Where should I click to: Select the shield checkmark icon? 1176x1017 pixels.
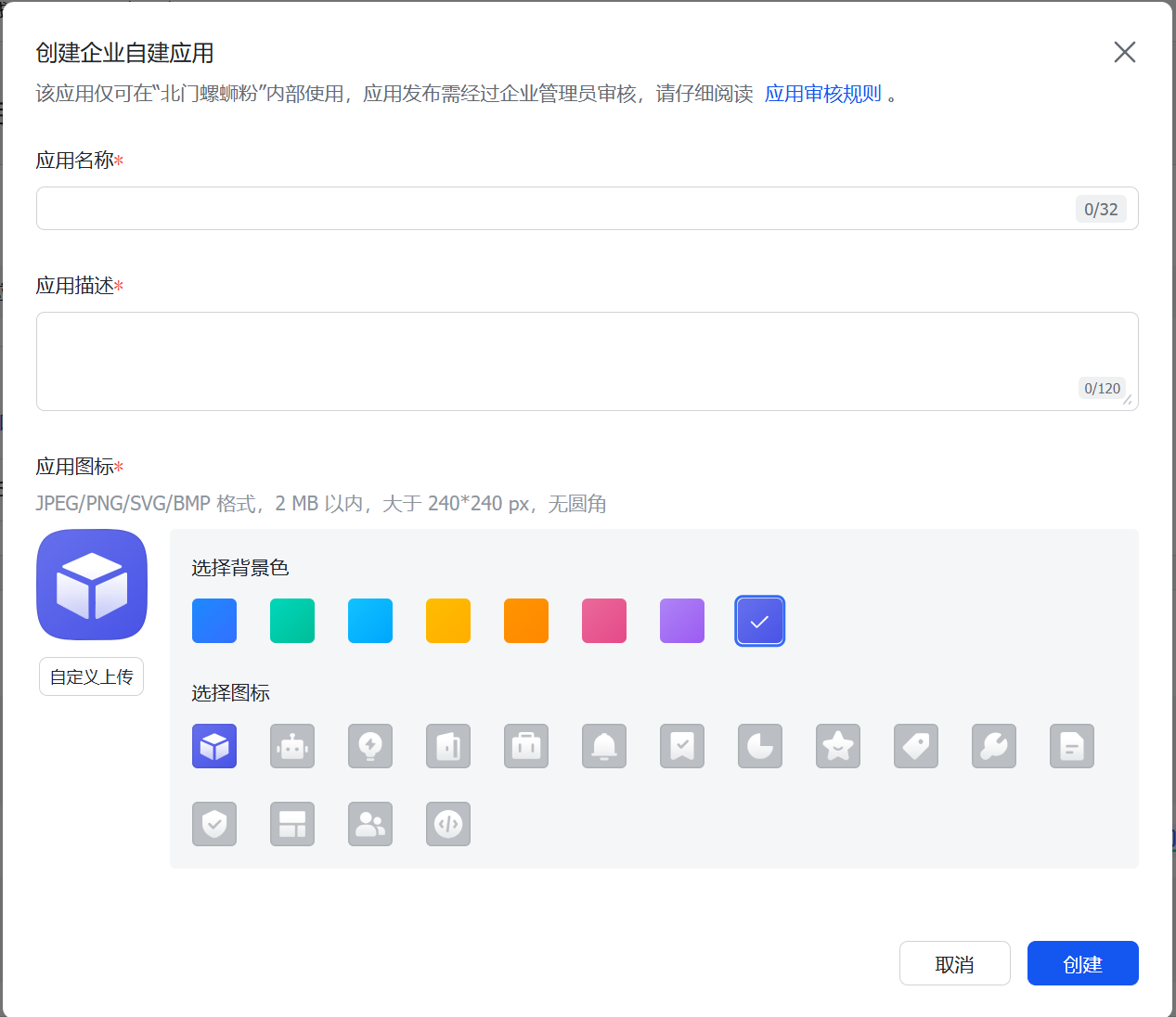[214, 824]
